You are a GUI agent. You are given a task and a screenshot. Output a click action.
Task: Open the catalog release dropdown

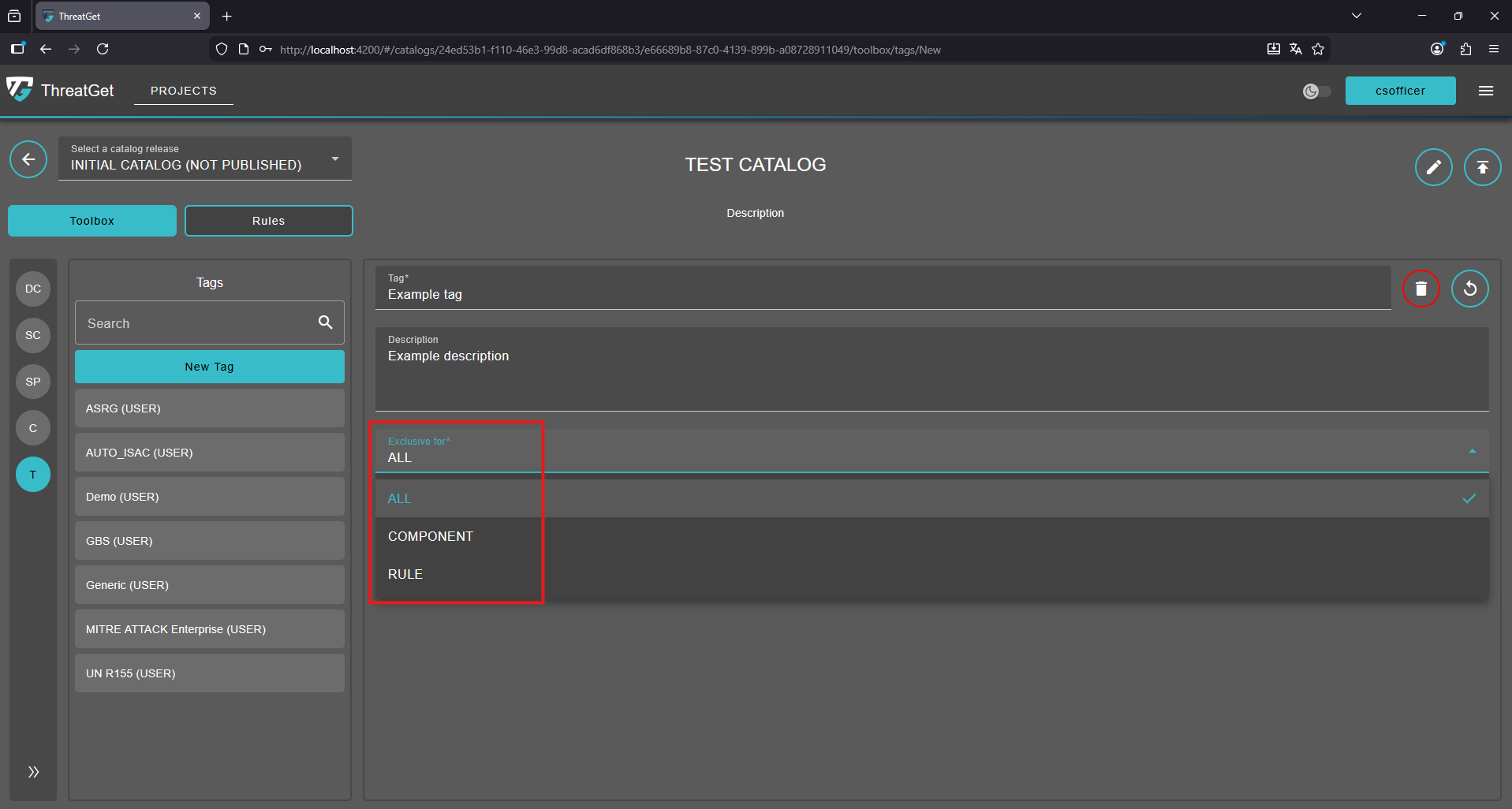pyautogui.click(x=204, y=159)
